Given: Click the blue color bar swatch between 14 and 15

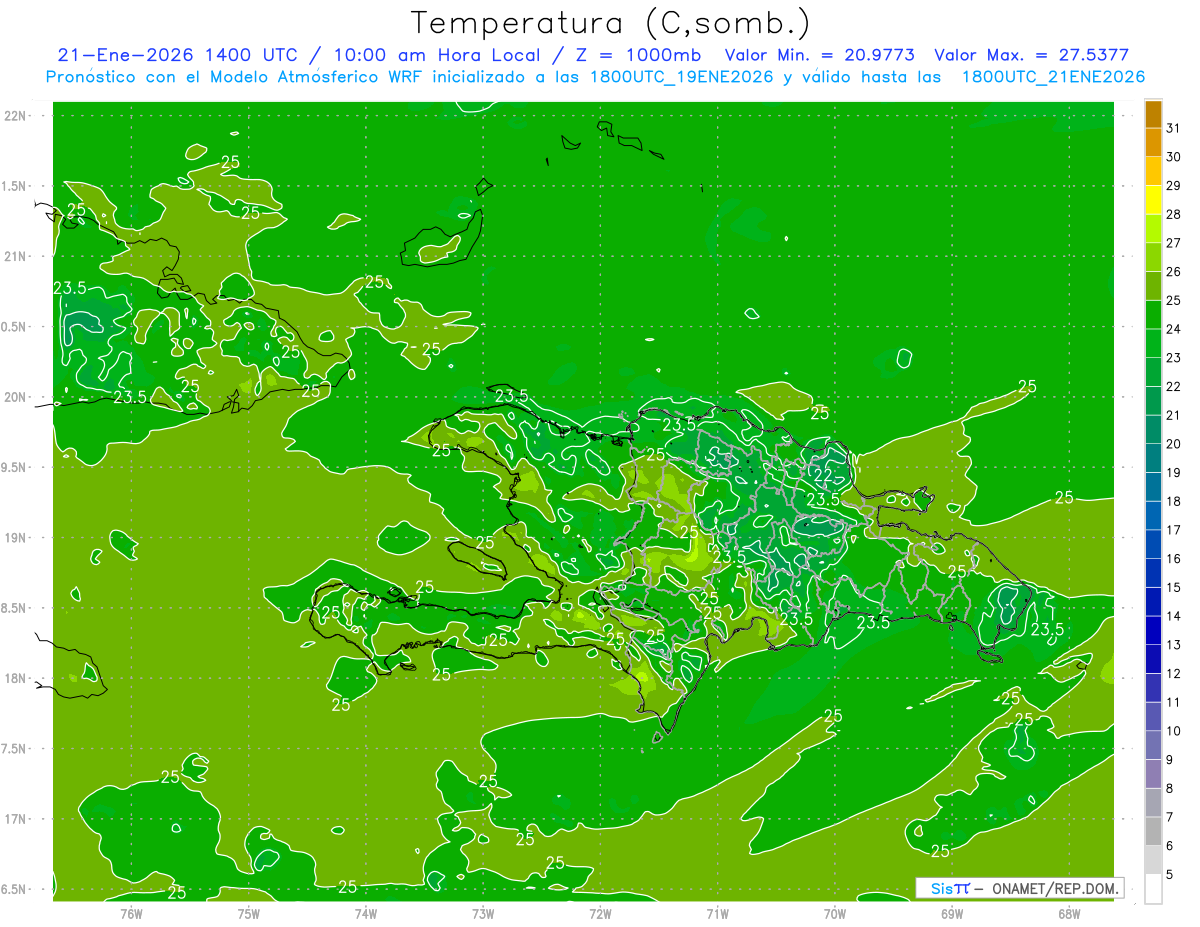Looking at the screenshot, I should point(1153,602).
